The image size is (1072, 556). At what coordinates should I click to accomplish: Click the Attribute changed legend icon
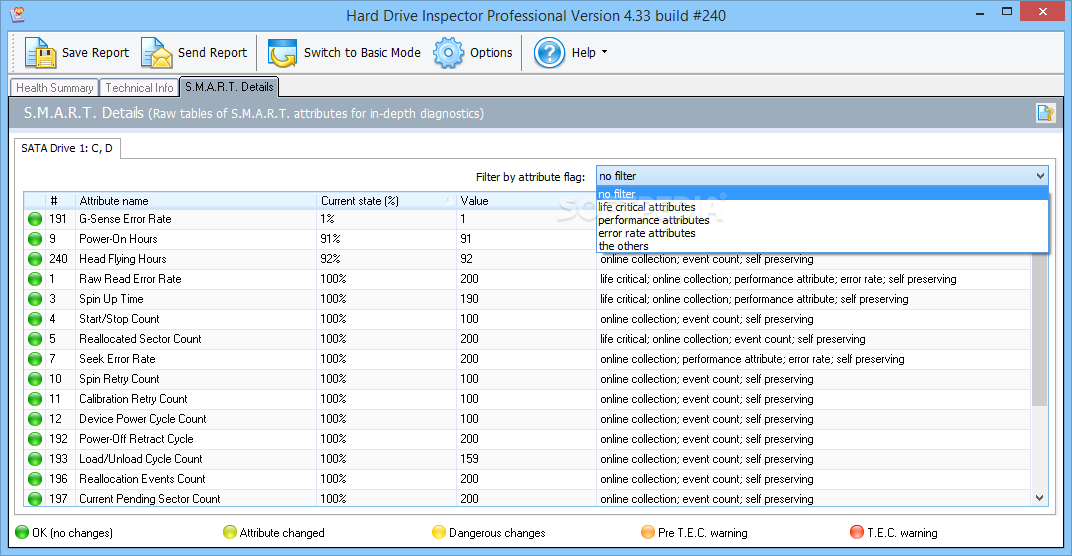(230, 532)
